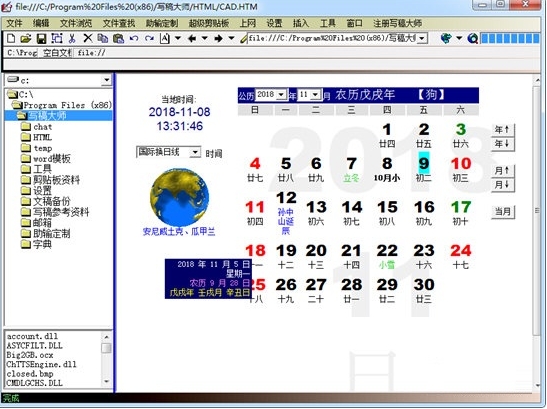
Task: Open the 文件 menu
Action: (x=15, y=23)
